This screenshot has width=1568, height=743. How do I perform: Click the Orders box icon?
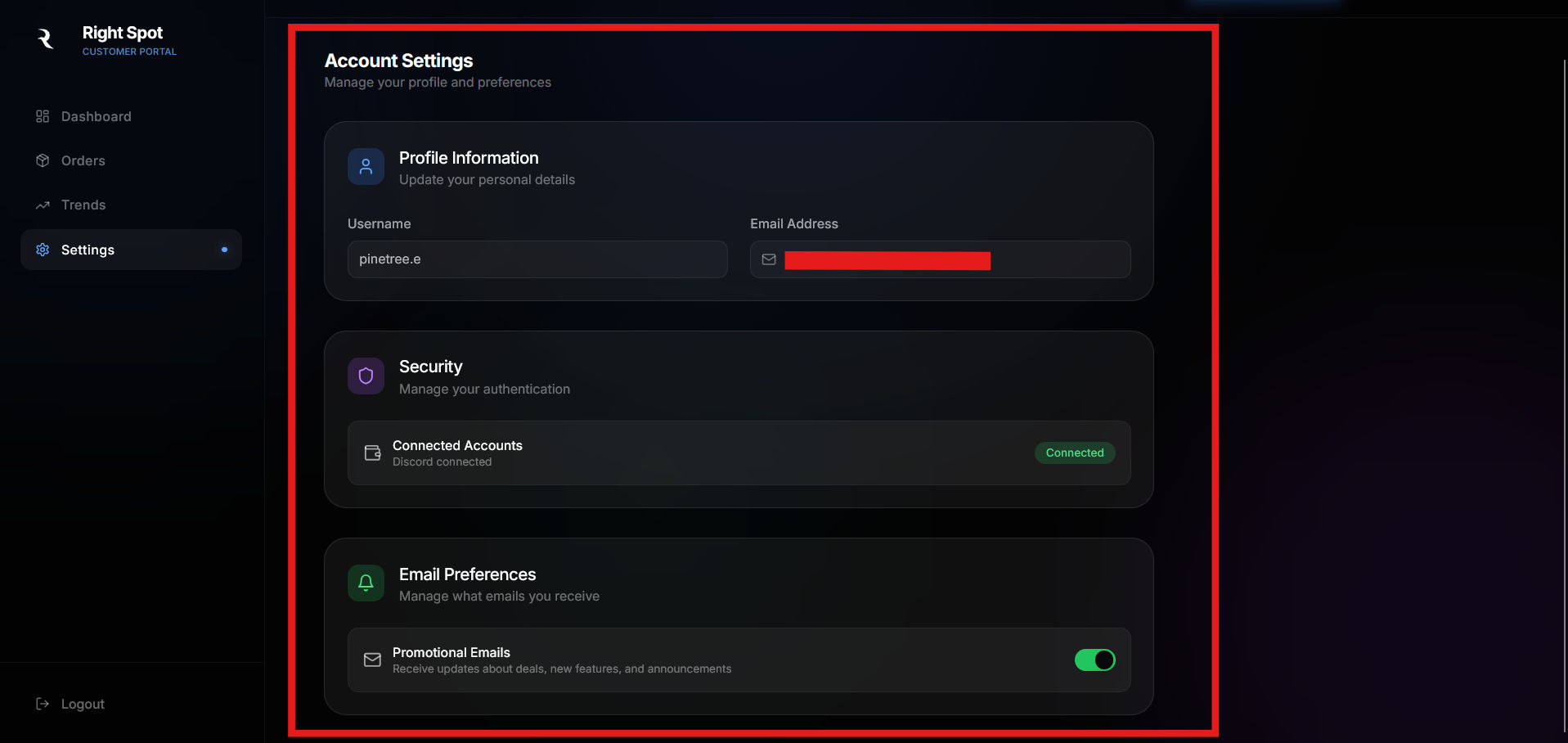tap(43, 160)
